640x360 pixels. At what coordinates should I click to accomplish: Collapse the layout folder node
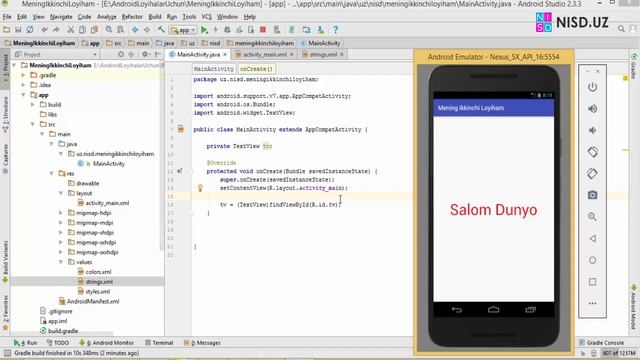click(x=61, y=193)
